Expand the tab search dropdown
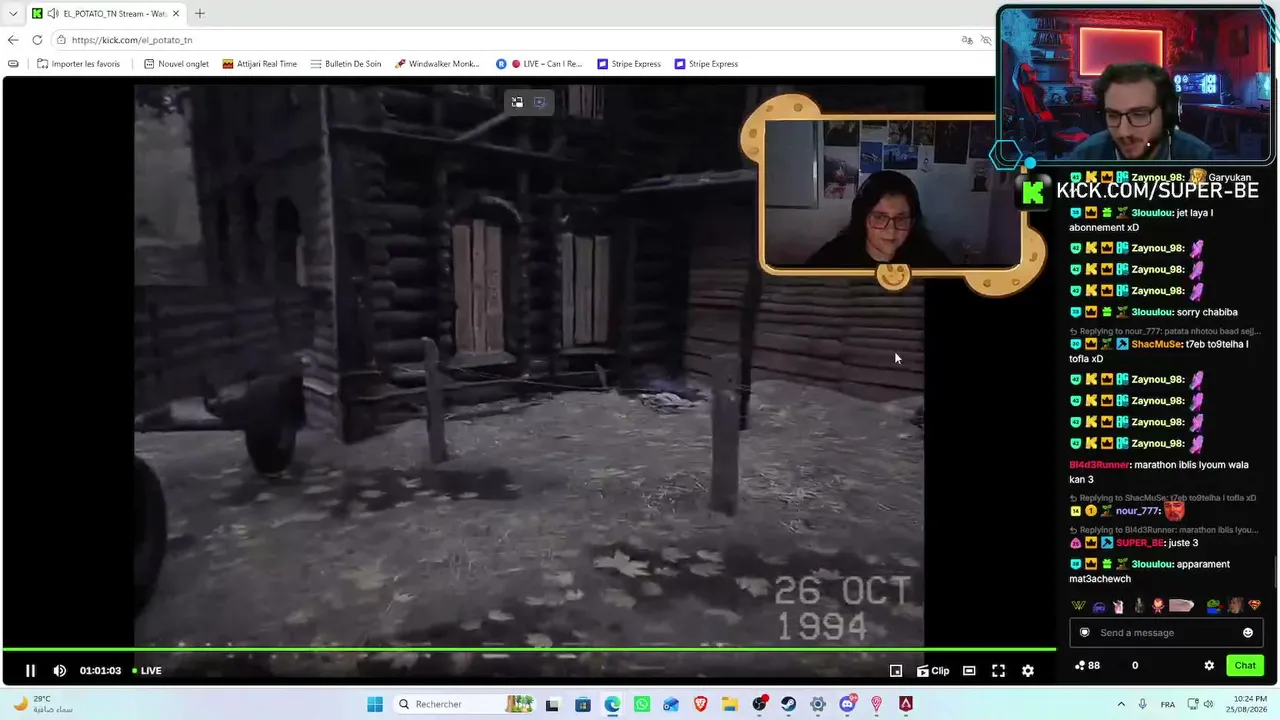This screenshot has height=720, width=1280. (x=13, y=14)
